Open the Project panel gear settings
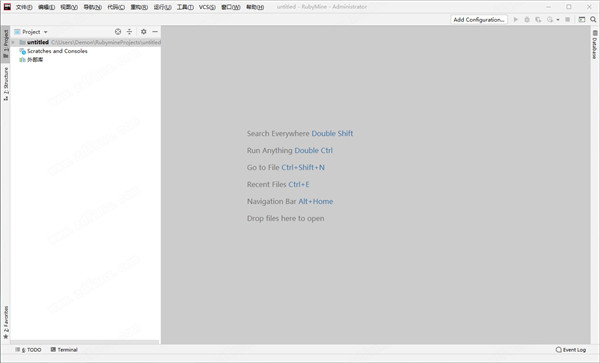This screenshot has width=600, height=363. point(143,32)
